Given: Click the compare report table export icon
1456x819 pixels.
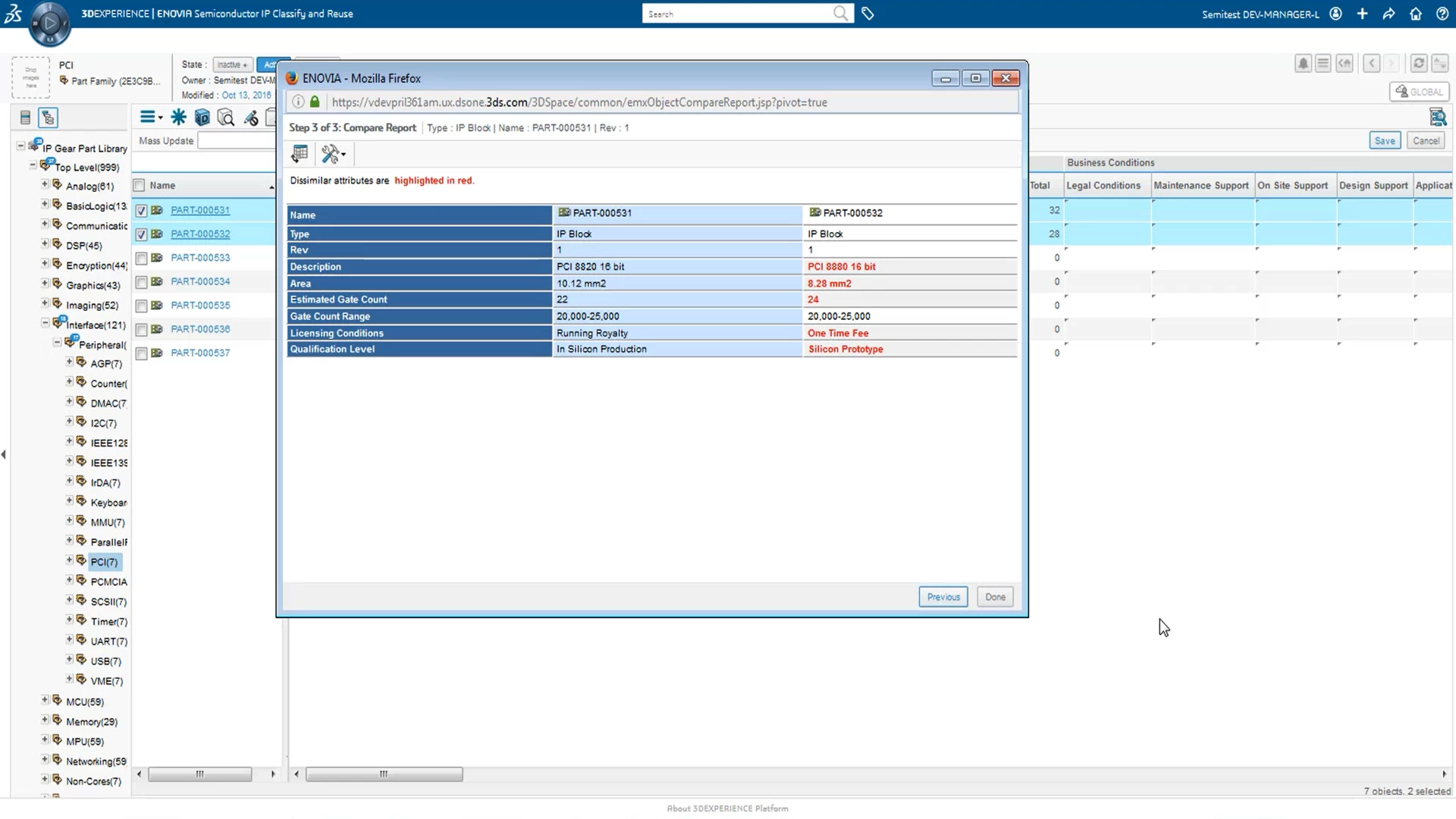Looking at the screenshot, I should tap(300, 154).
